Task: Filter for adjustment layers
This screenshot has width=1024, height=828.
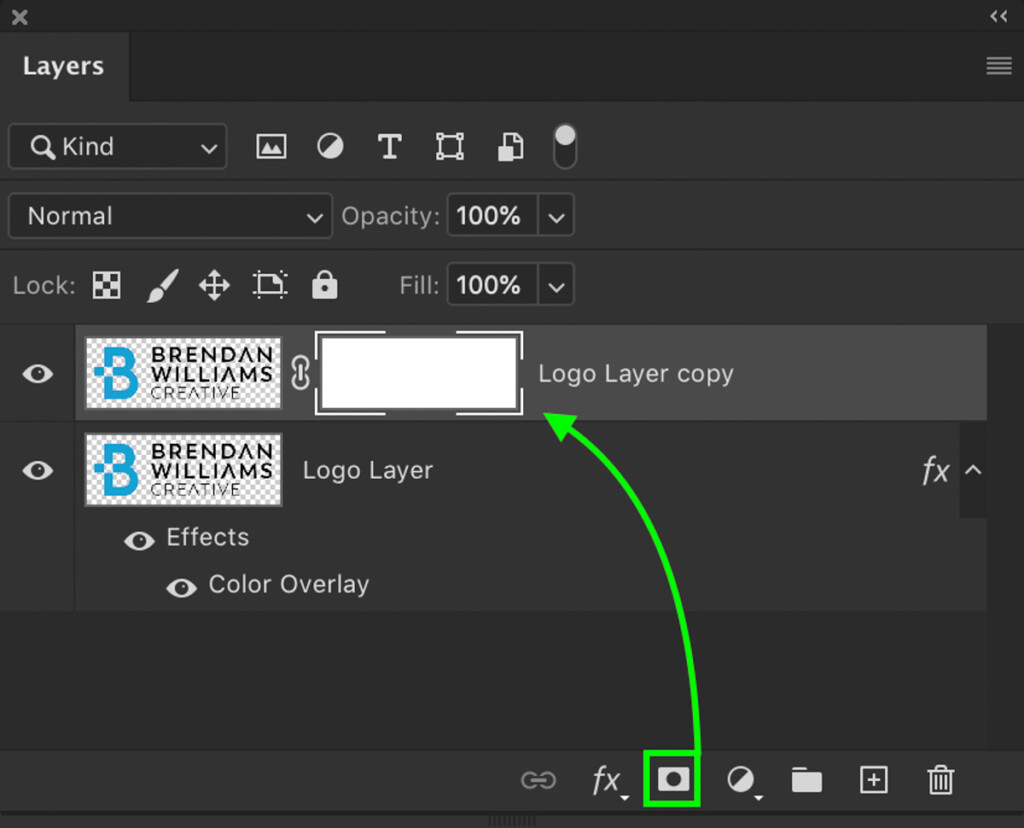Action: tap(330, 146)
